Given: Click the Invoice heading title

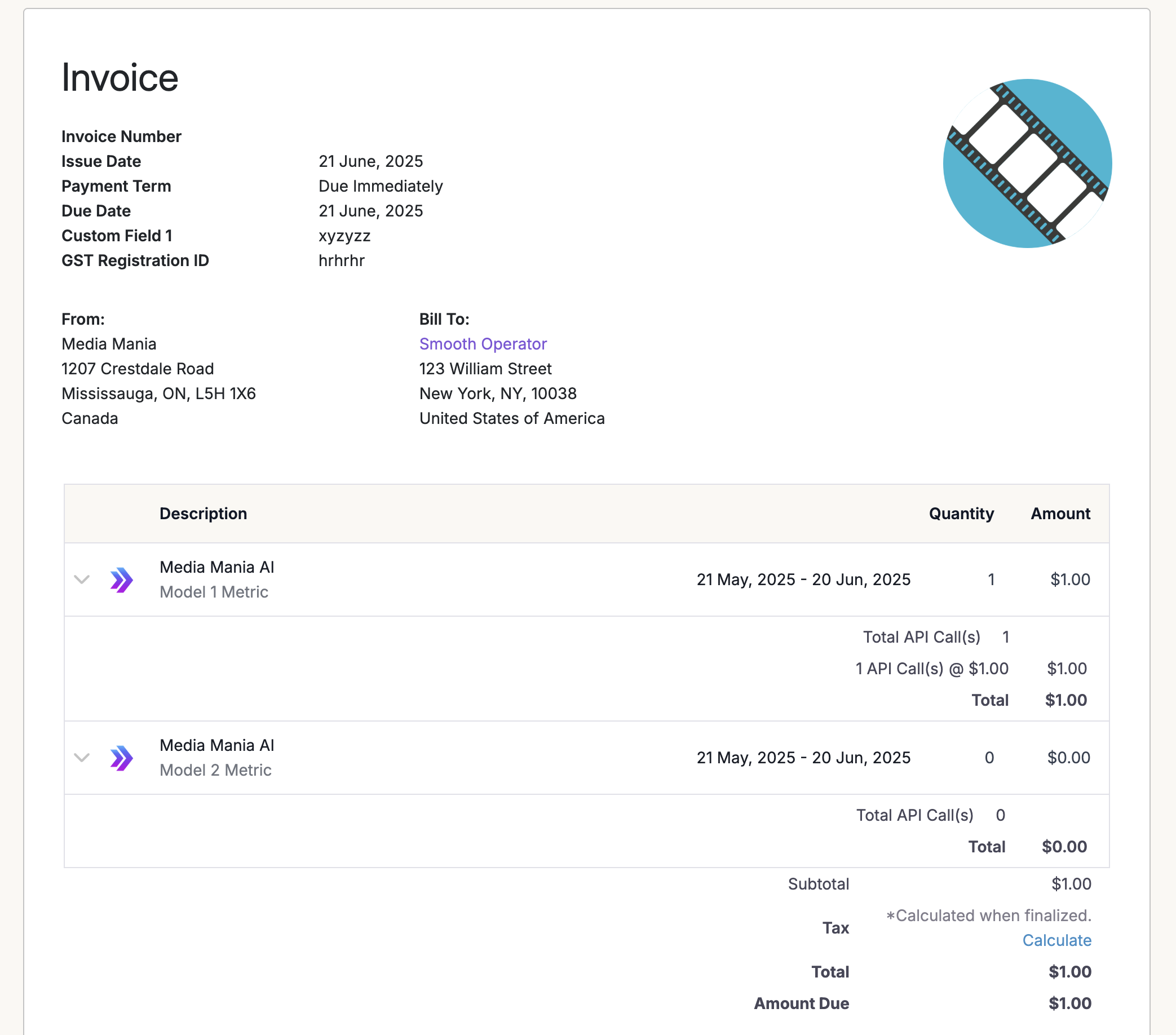Looking at the screenshot, I should (x=120, y=78).
